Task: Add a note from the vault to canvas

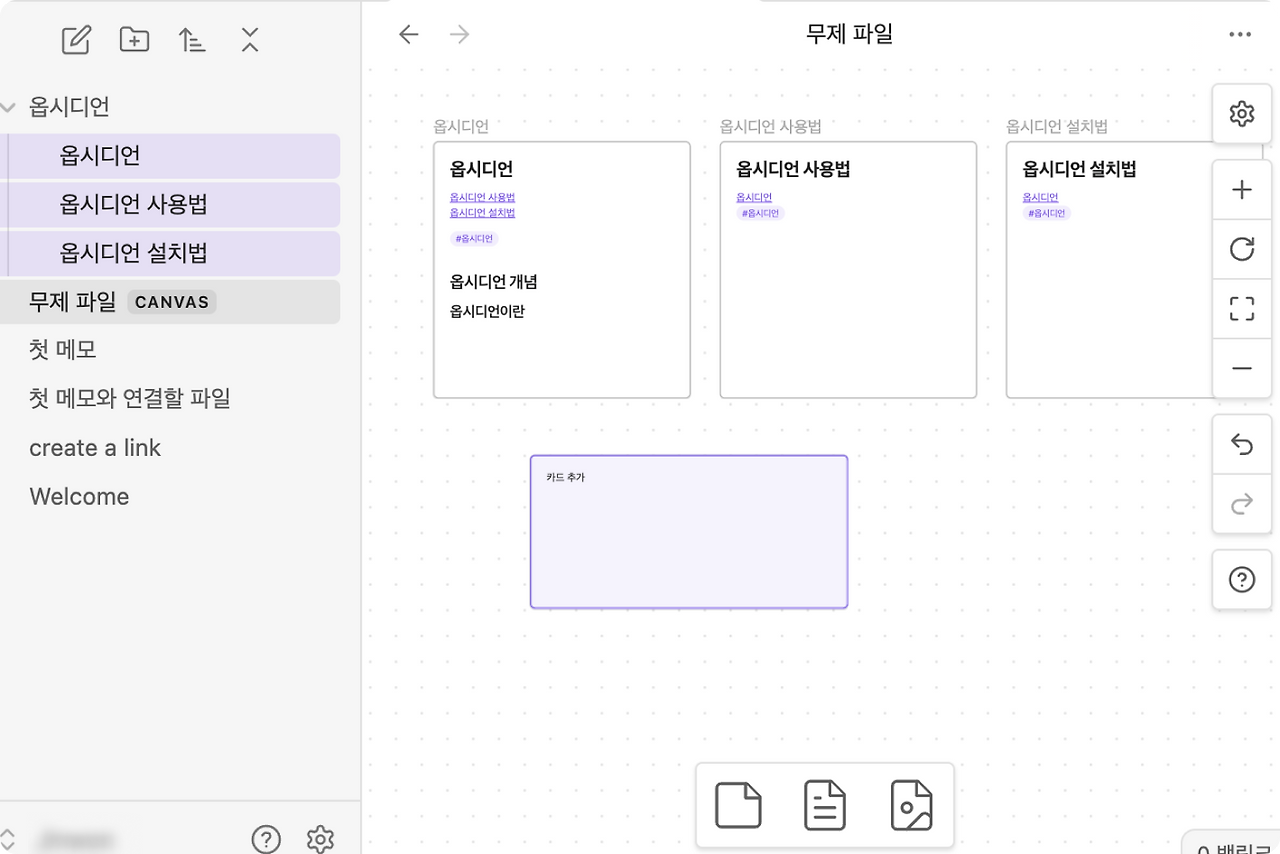Action: [x=825, y=805]
